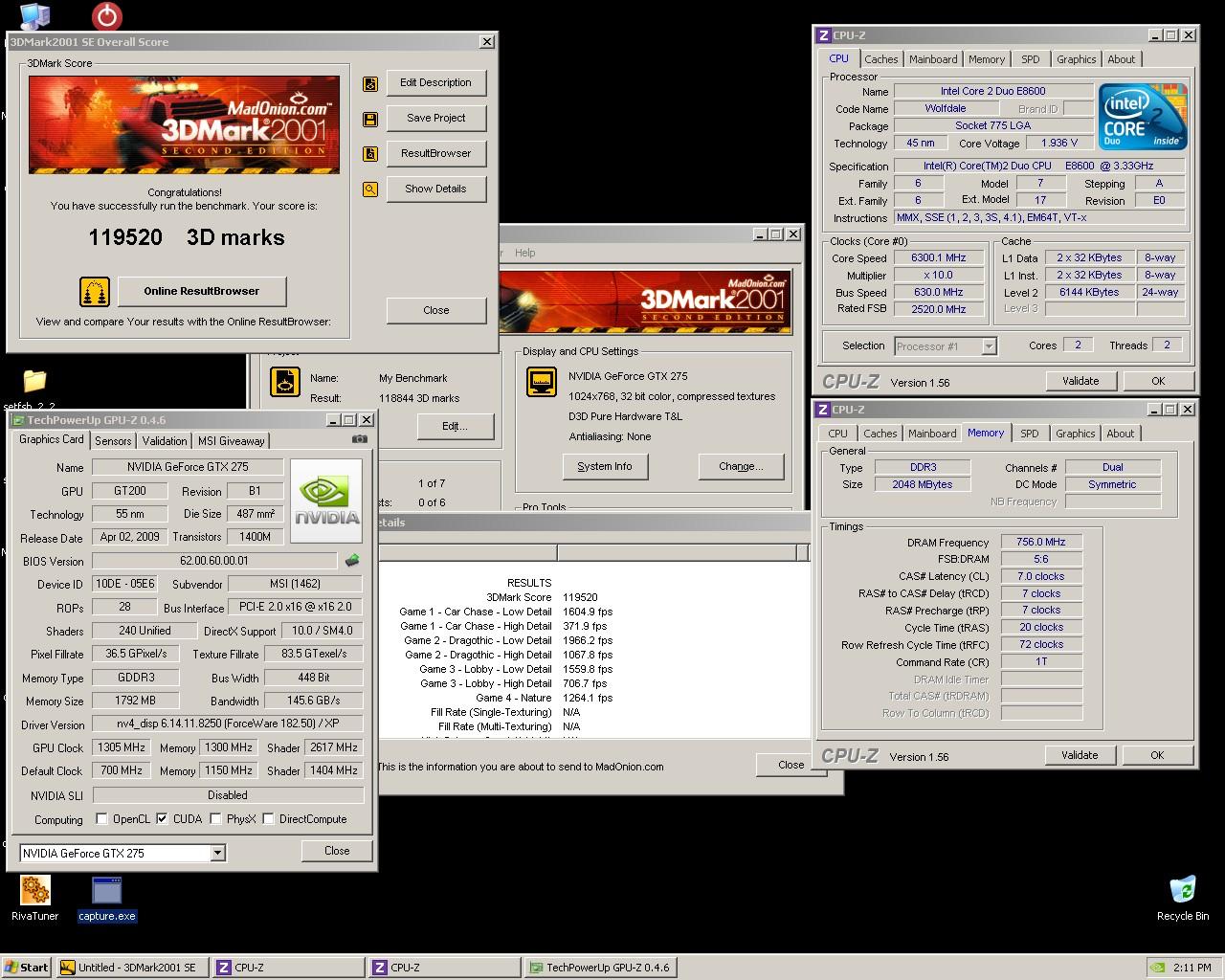Click the ResultBrowser button

tap(436, 154)
